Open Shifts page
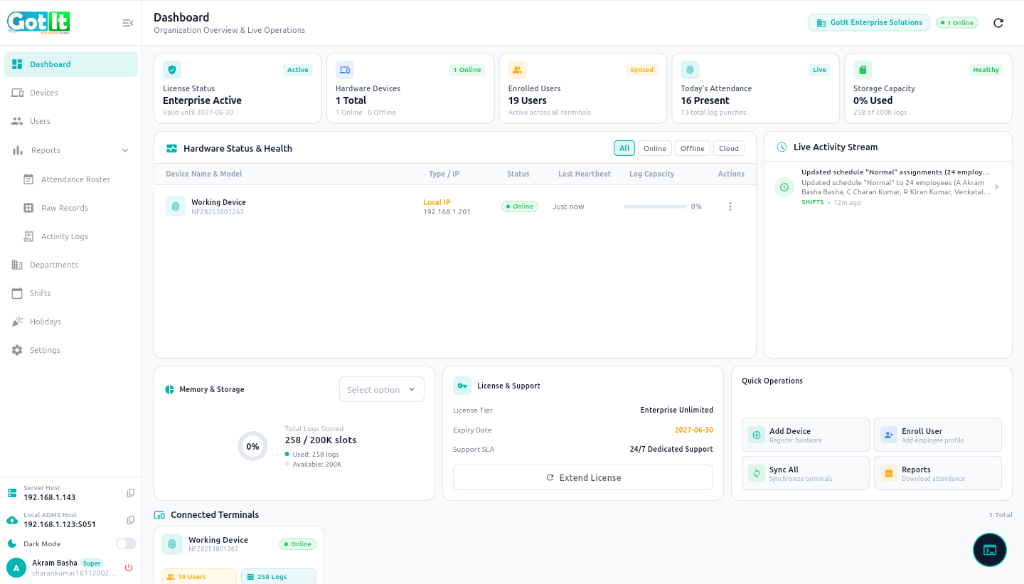Image resolution: width=1024 pixels, height=584 pixels. point(71,293)
